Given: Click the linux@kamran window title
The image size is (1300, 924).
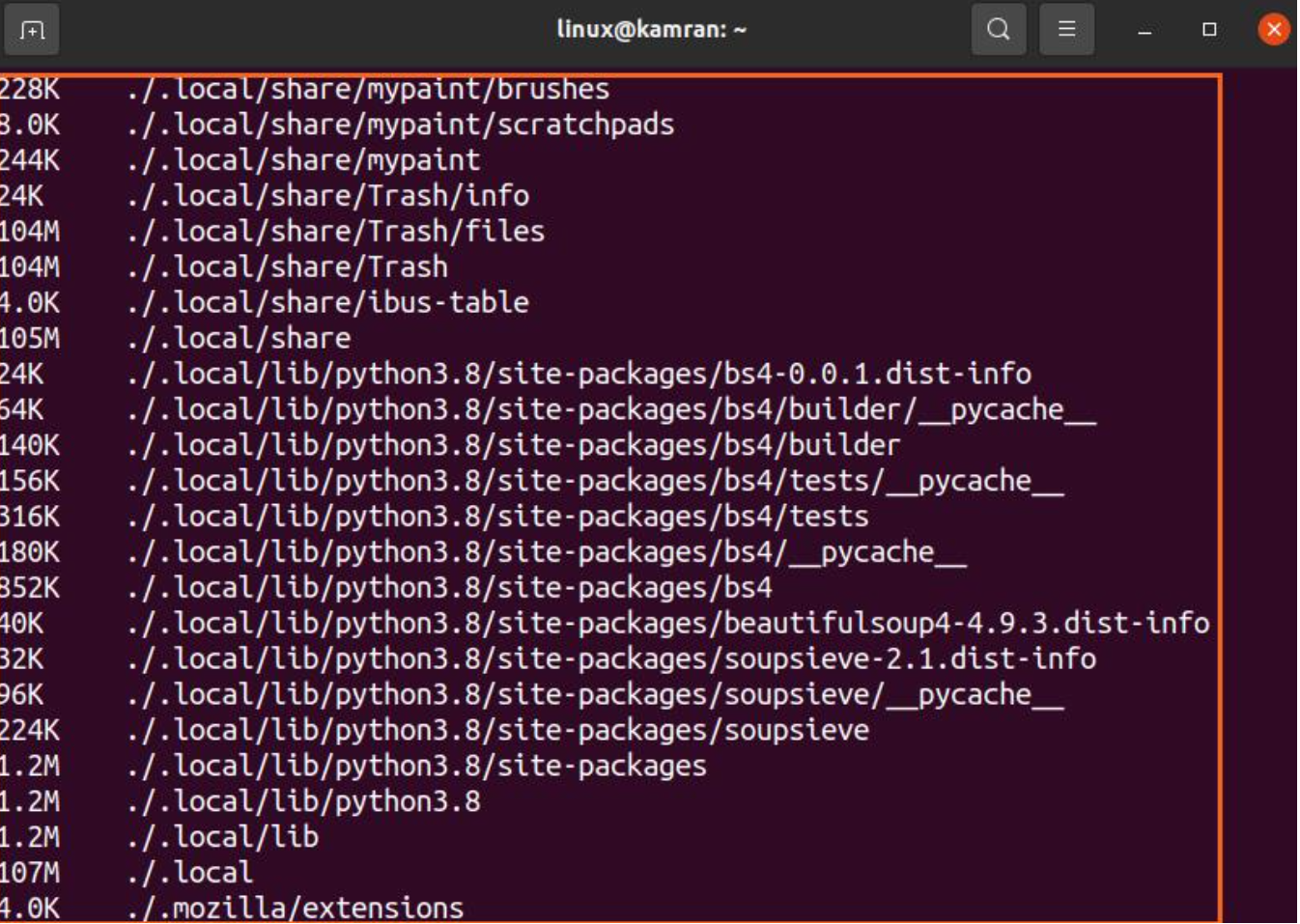Looking at the screenshot, I should coord(651,30).
